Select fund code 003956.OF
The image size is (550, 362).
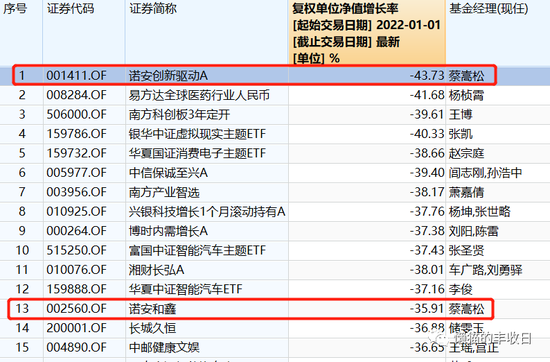[76, 192]
